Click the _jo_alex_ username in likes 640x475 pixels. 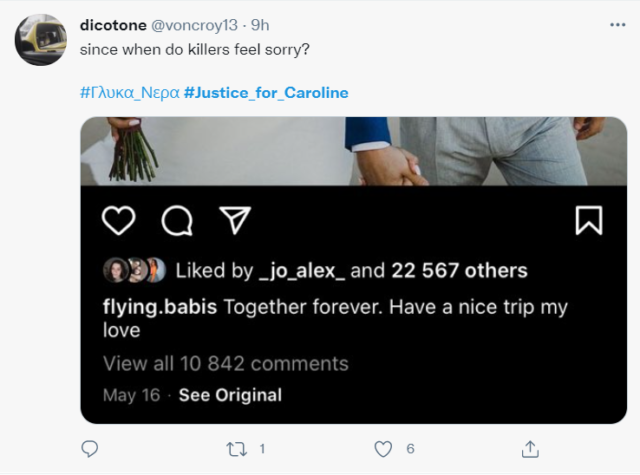(299, 271)
